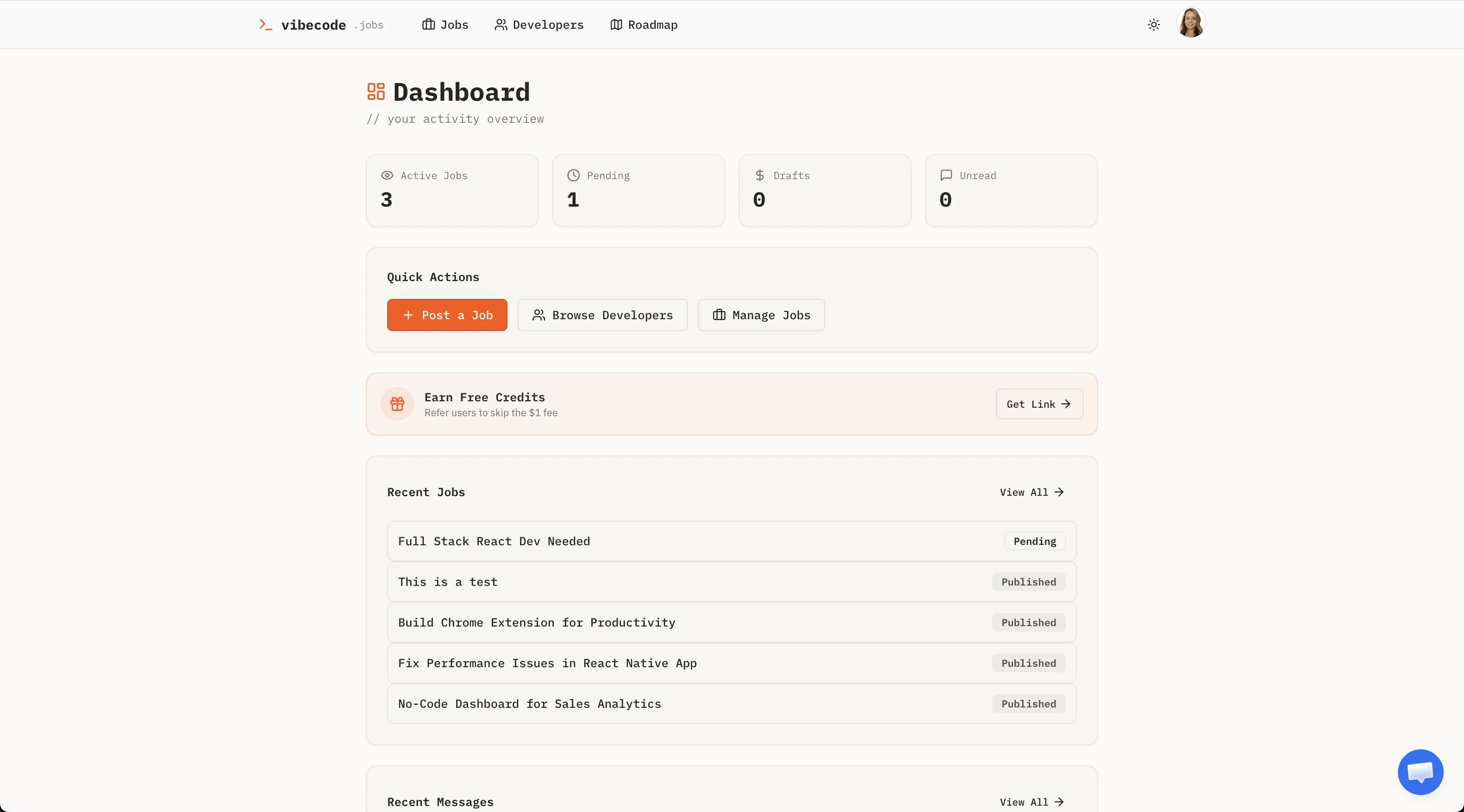The height and width of the screenshot is (812, 1464).
Task: Toggle the light/dark theme sun icon
Action: tap(1153, 25)
